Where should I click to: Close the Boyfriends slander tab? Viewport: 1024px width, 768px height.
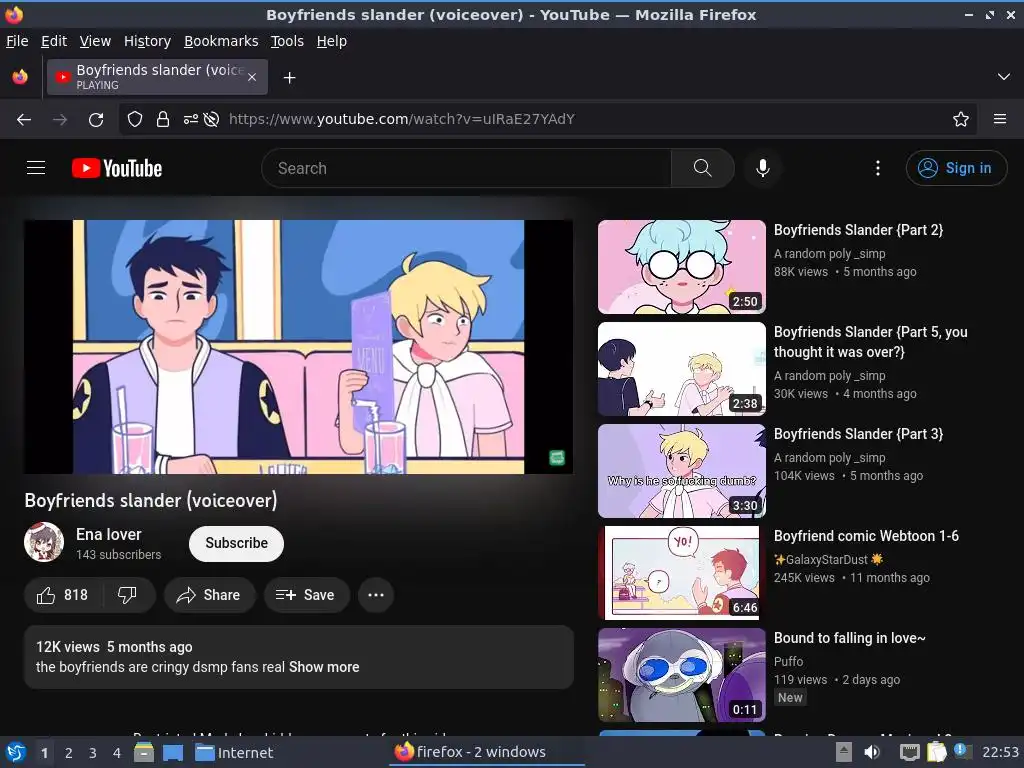pos(252,77)
